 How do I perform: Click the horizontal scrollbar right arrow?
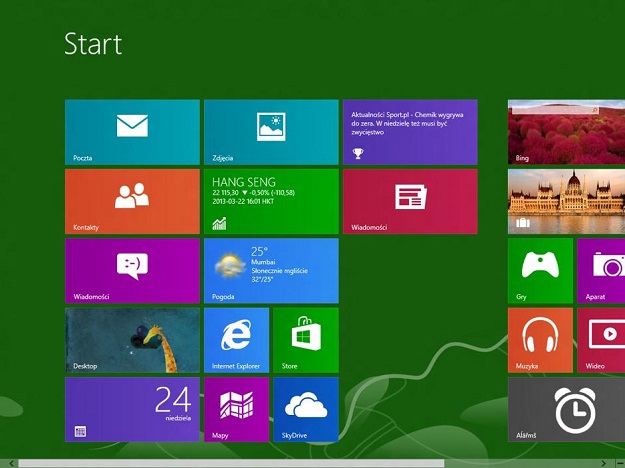tap(603, 463)
